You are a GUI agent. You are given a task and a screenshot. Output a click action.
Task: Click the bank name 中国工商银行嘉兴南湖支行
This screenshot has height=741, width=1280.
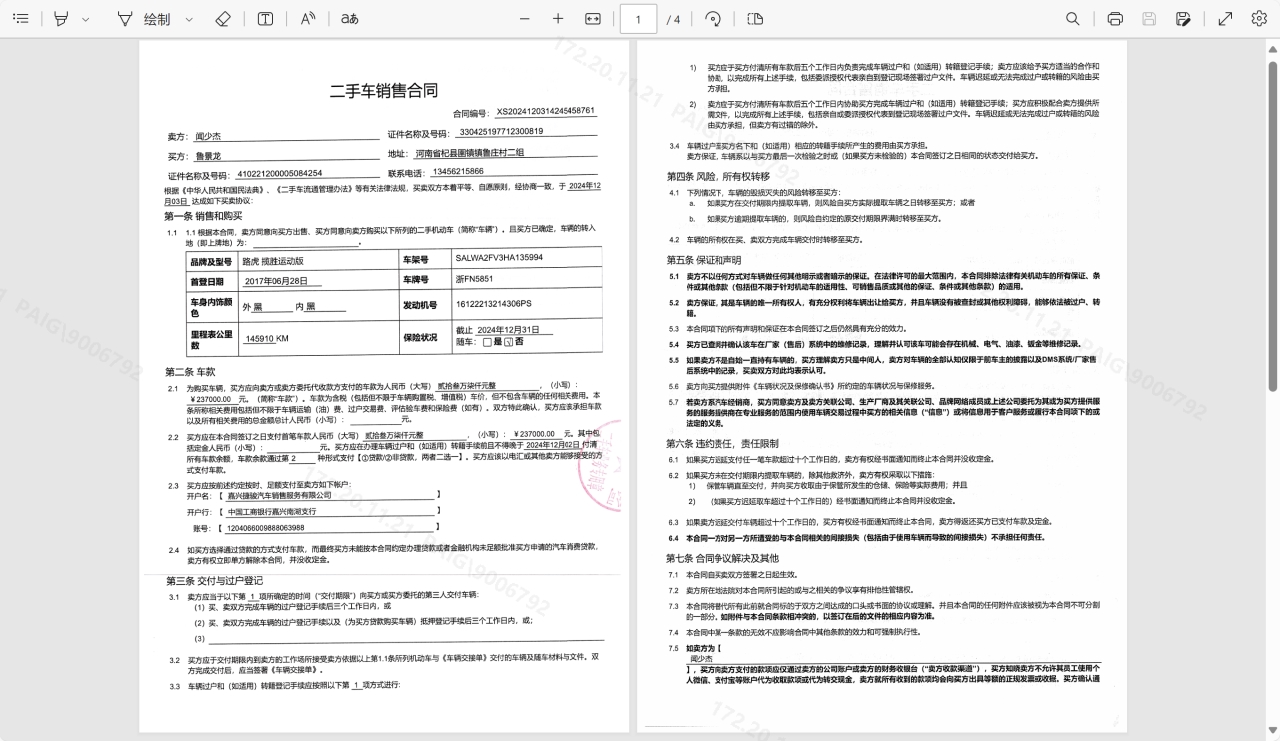click(272, 511)
